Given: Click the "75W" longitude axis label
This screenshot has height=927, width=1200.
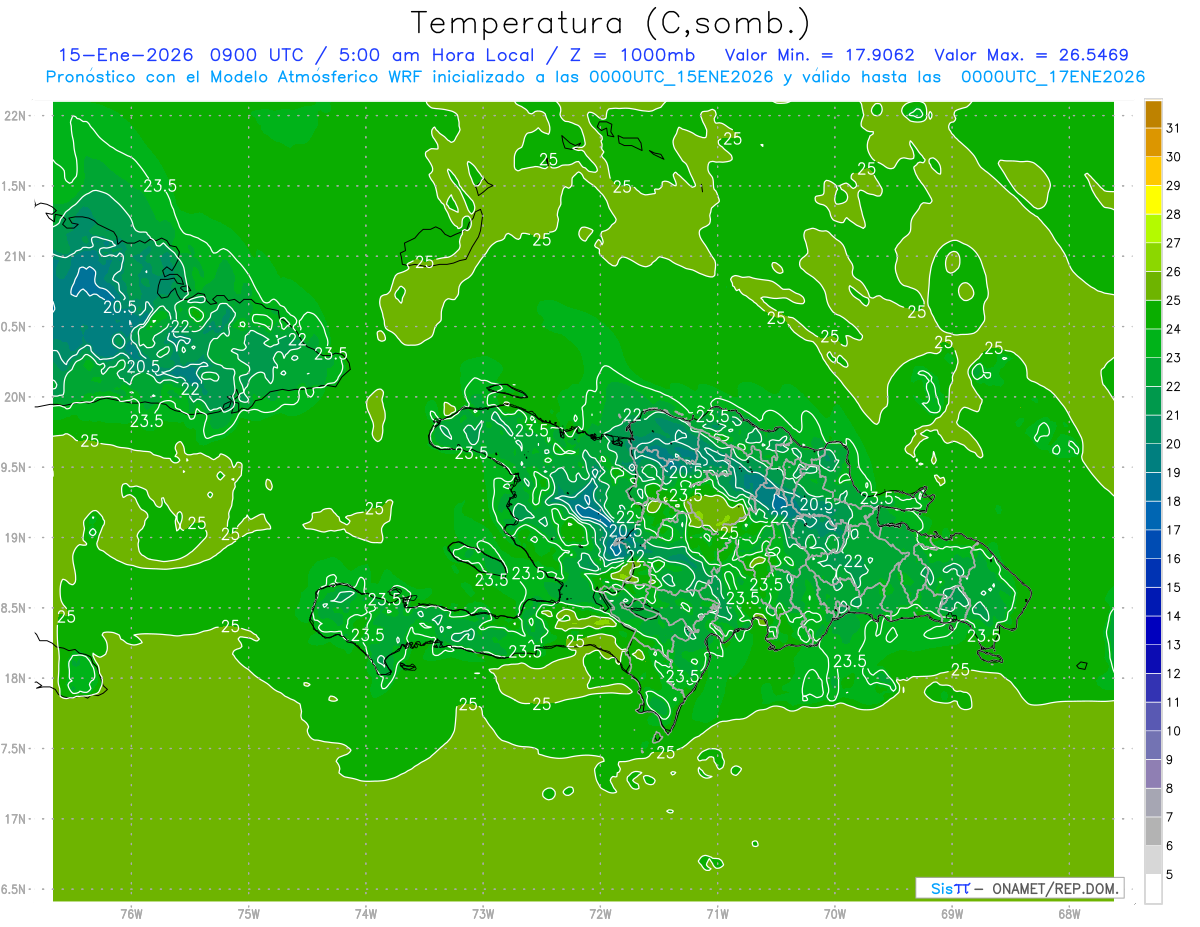Looking at the screenshot, I should (249, 913).
